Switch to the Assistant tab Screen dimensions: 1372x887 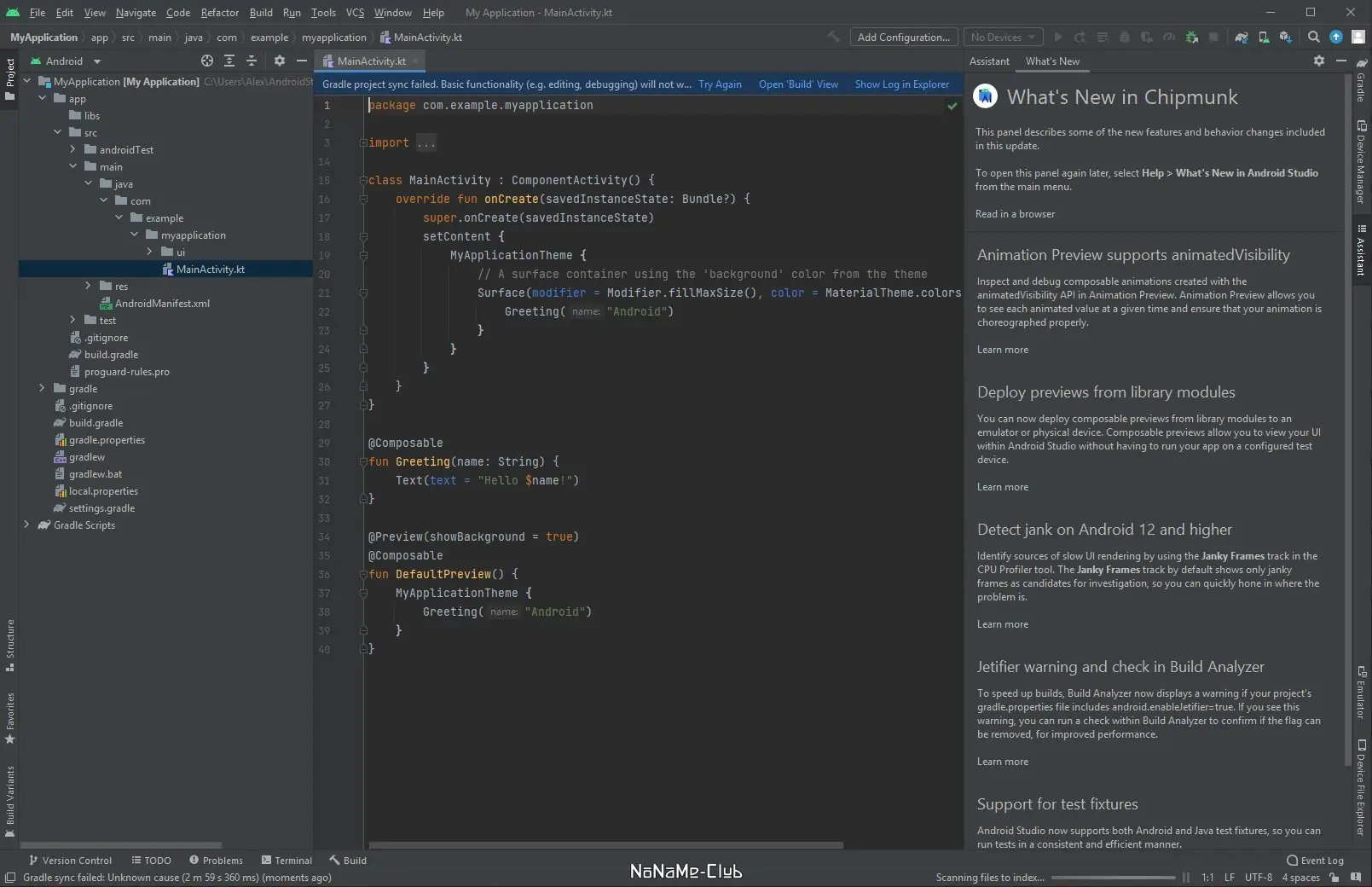click(989, 61)
